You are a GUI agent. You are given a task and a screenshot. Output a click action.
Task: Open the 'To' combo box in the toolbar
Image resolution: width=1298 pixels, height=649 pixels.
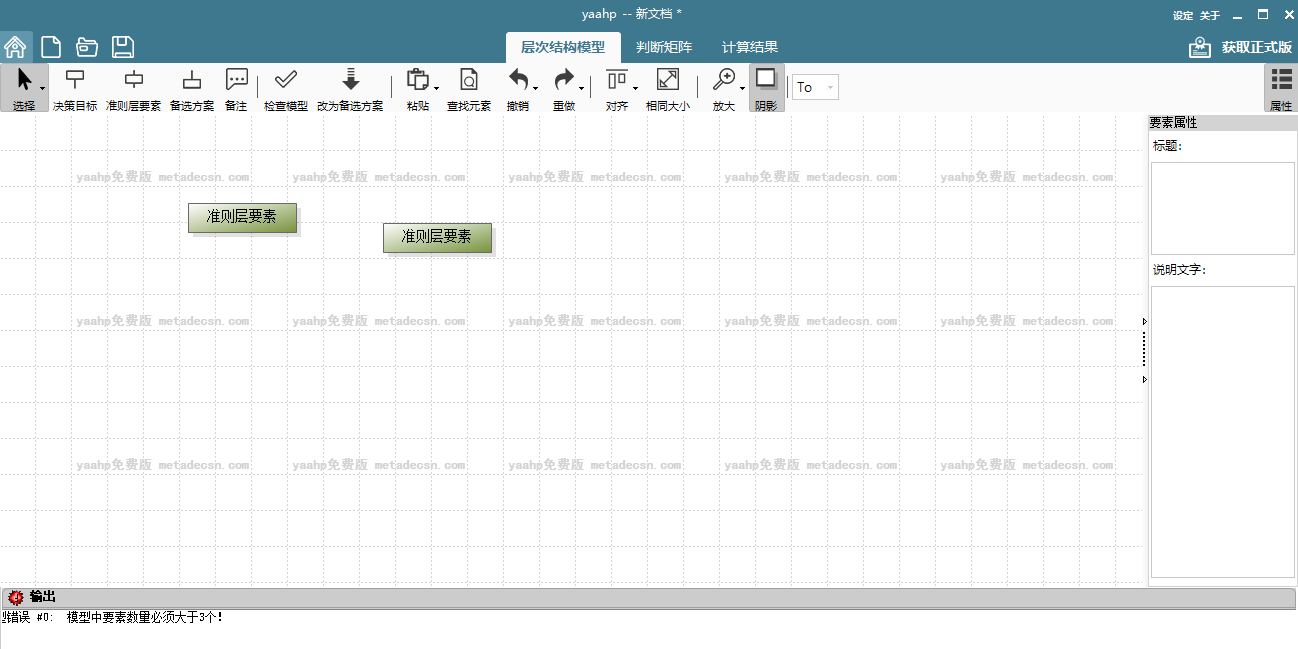pyautogui.click(x=815, y=88)
